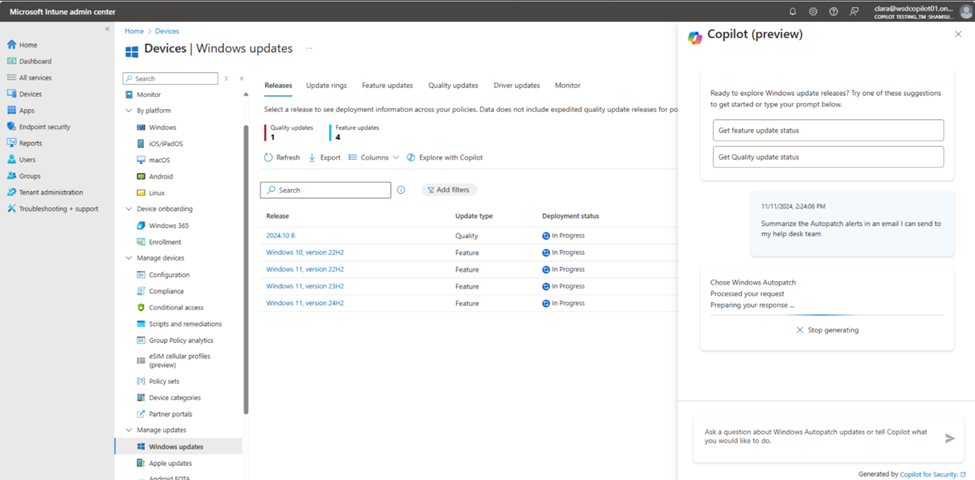Viewport: 975px width, 480px height.
Task: Open the Windows 11, version 22H2 release
Action: click(x=305, y=270)
